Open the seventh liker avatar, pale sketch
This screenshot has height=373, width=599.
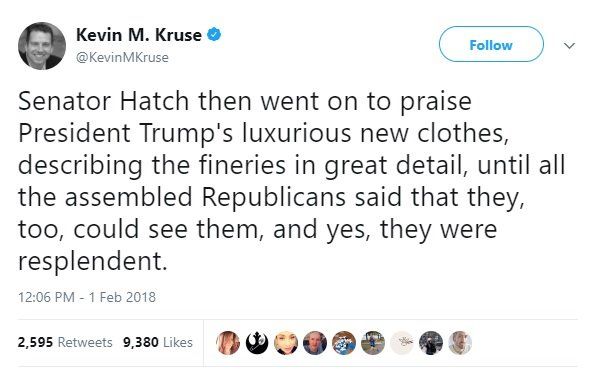[x=402, y=343]
